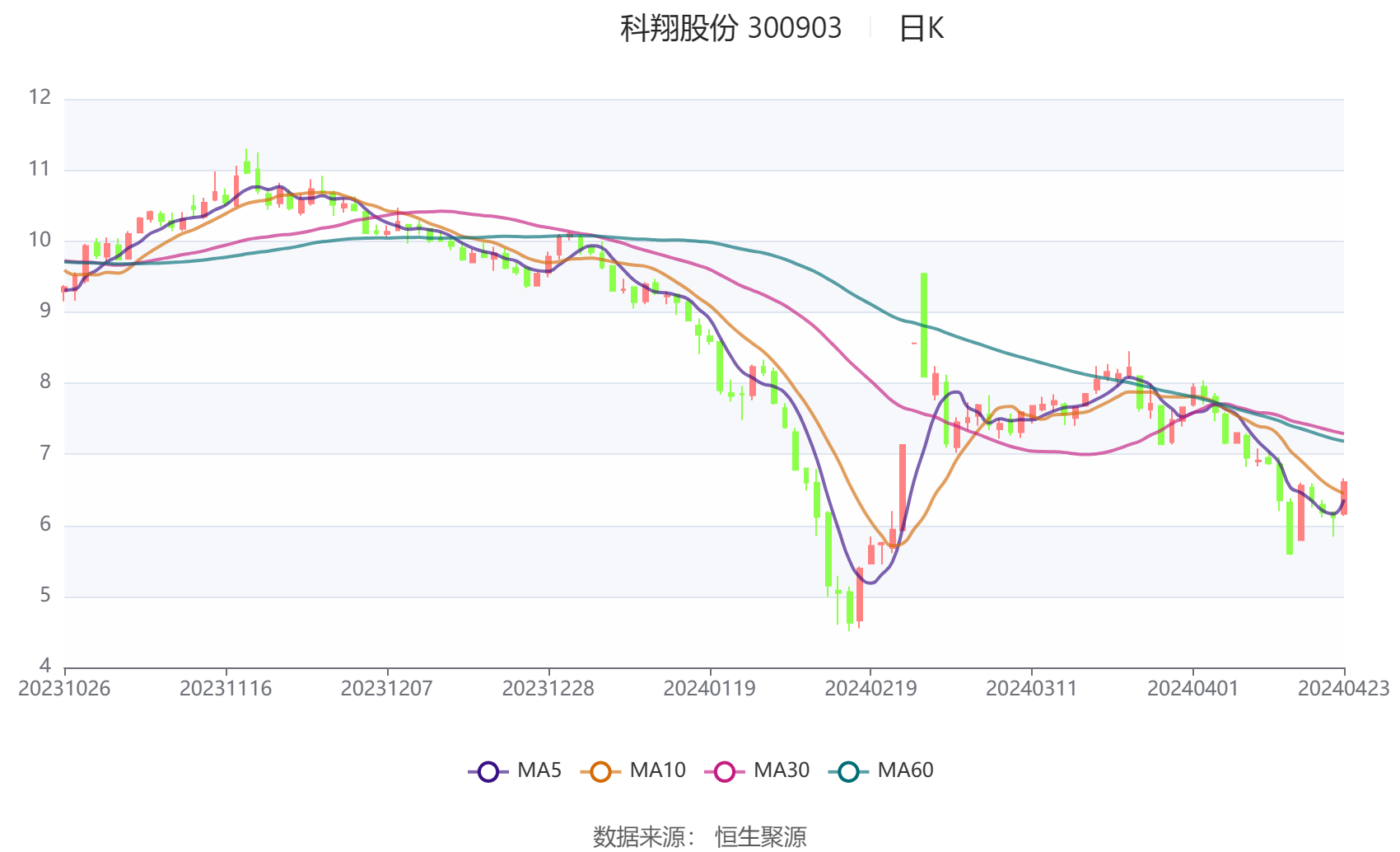Image resolution: width=1400 pixels, height=852 pixels.
Task: Select the 20231228 x-axis date label
Action: tap(548, 689)
